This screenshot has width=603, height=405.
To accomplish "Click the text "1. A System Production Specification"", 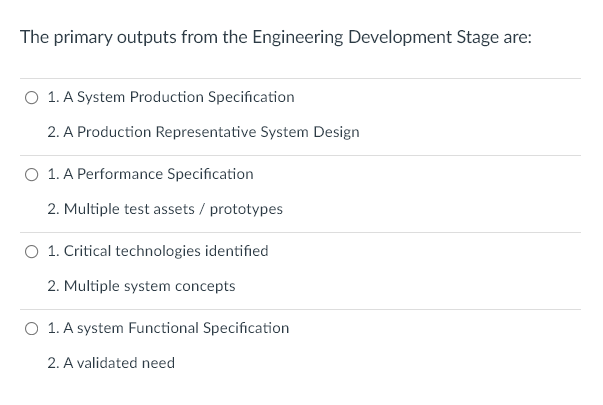I will coord(171,97).
